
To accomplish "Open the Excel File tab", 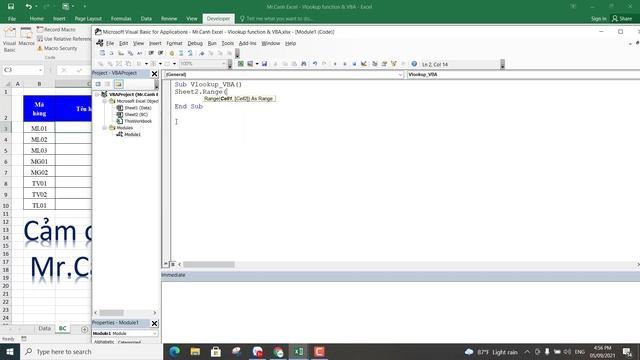I will point(12,19).
